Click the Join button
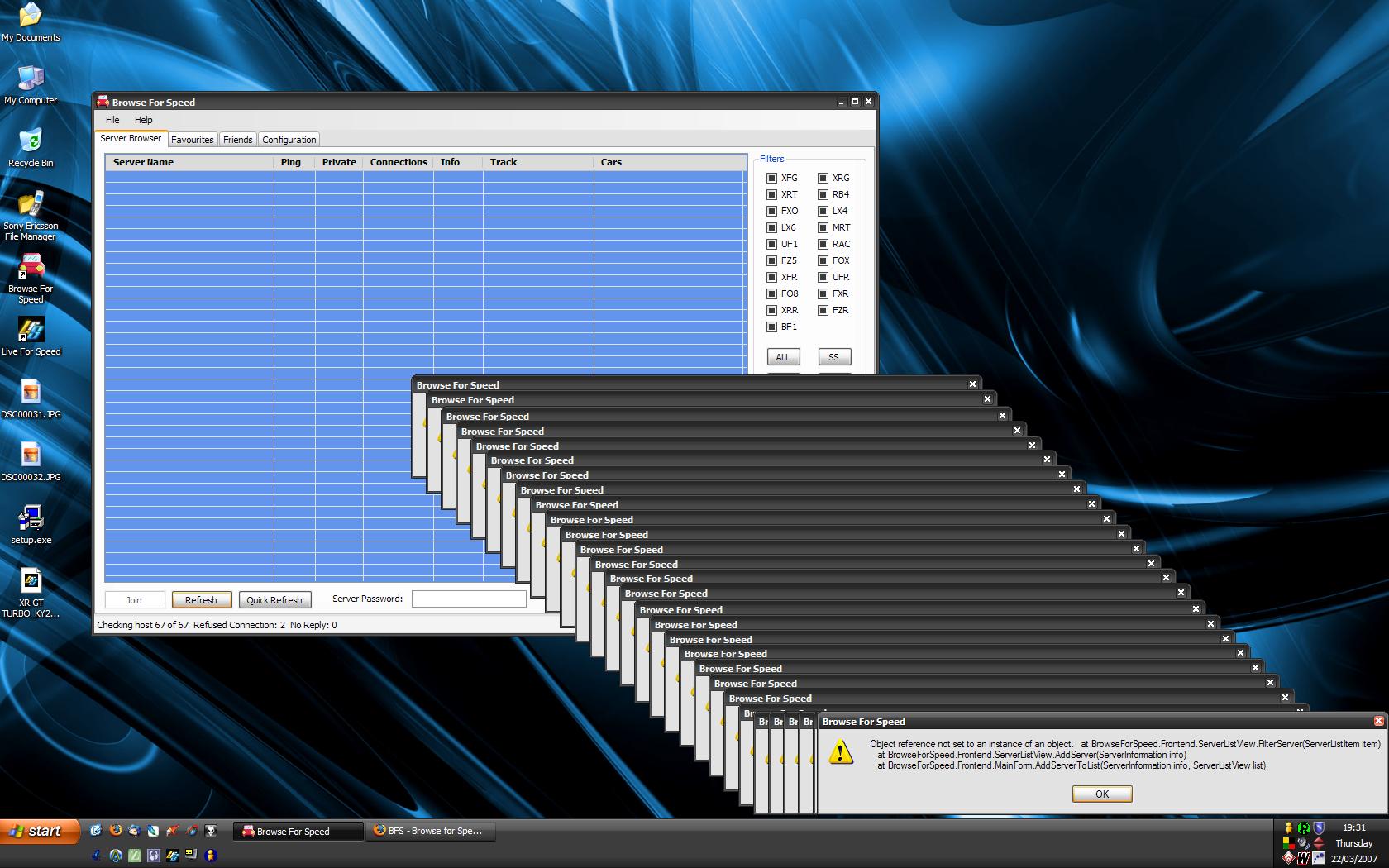This screenshot has height=868, width=1389. tap(134, 600)
